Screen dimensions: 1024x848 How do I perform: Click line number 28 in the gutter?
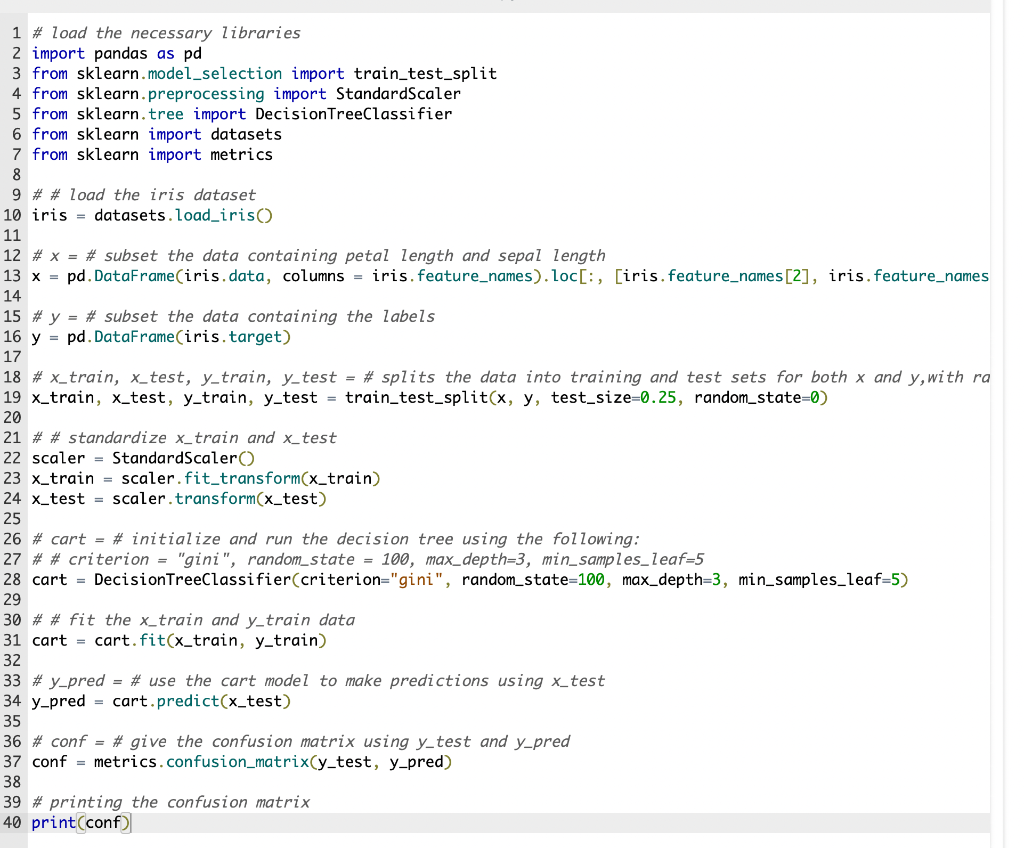pyautogui.click(x=13, y=579)
